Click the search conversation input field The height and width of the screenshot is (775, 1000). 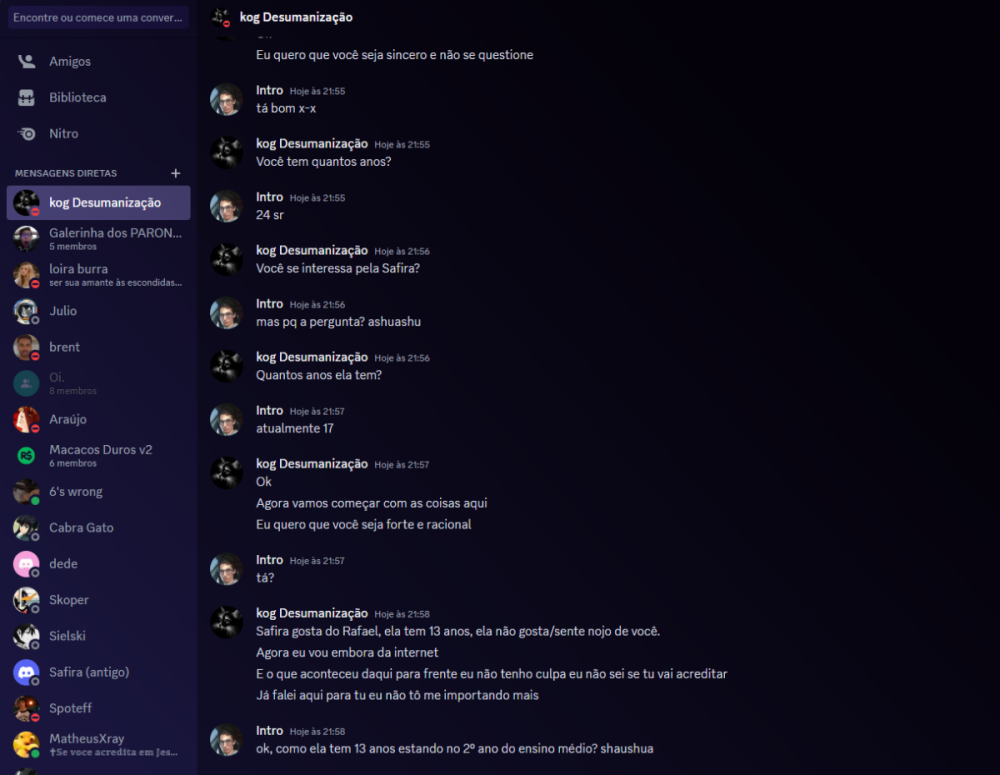tap(98, 18)
